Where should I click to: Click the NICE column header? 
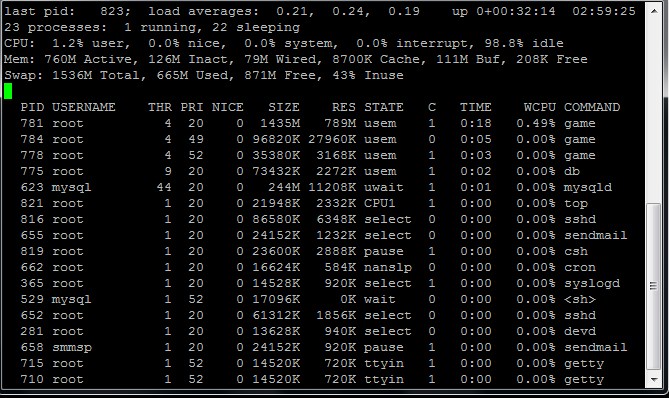[x=228, y=107]
